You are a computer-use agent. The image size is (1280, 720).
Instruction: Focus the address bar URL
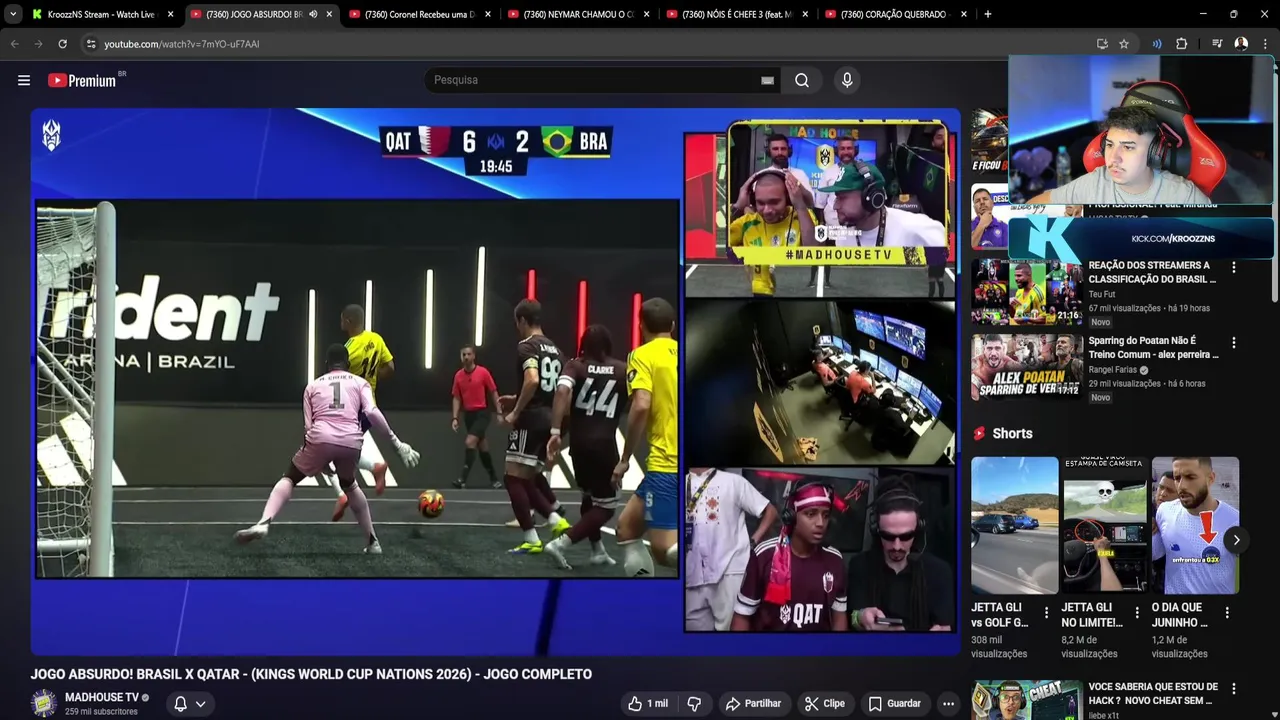pos(181,44)
